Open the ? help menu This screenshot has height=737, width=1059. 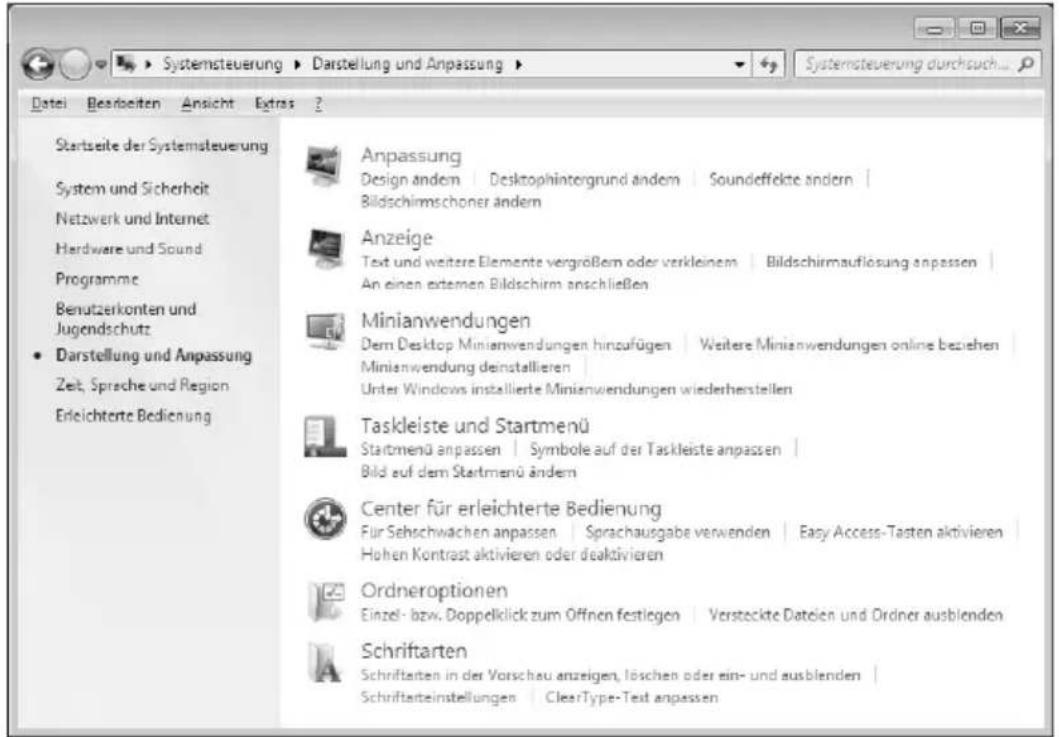pyautogui.click(x=318, y=104)
